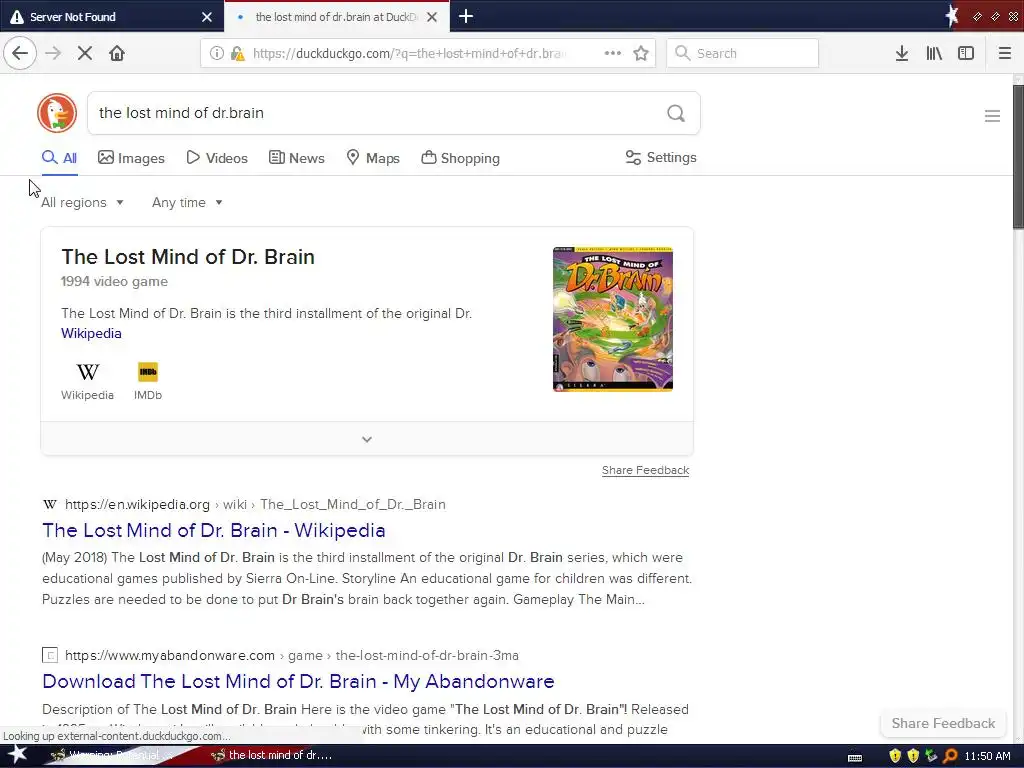
Task: Bookmark this page with star icon
Action: point(641,53)
